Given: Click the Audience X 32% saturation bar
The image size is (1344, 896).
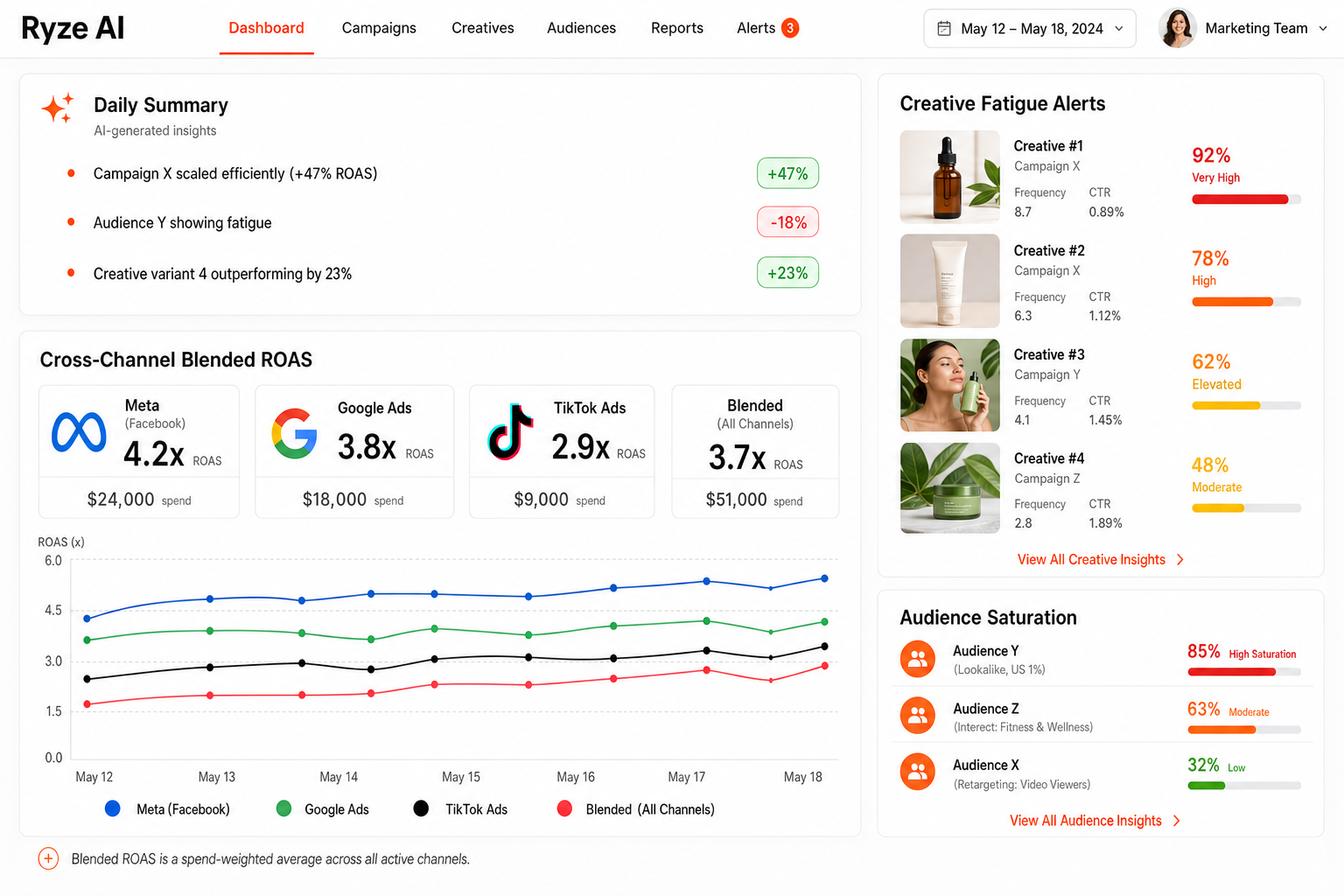Looking at the screenshot, I should point(1244,786).
